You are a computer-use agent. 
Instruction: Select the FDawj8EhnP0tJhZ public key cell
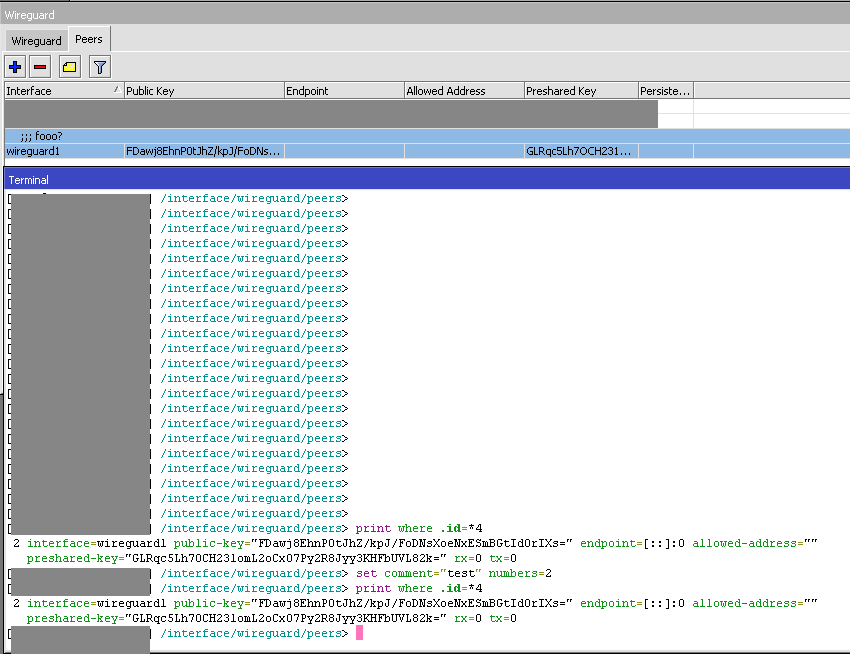tap(204, 151)
